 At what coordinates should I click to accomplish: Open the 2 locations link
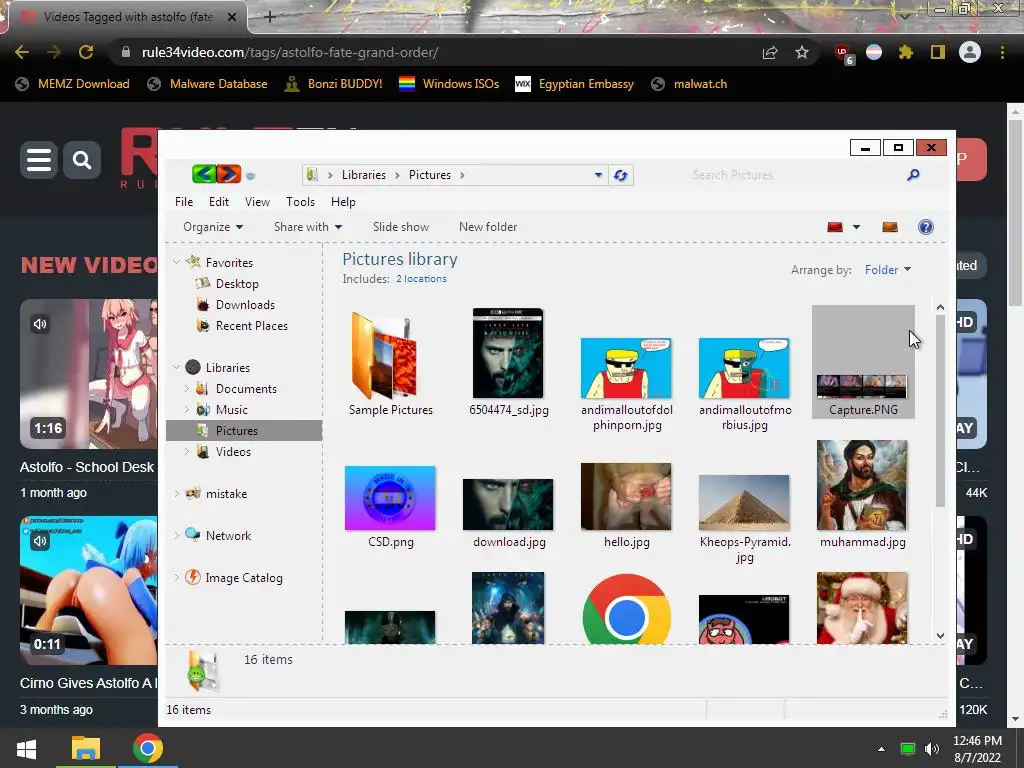pyautogui.click(x=421, y=278)
